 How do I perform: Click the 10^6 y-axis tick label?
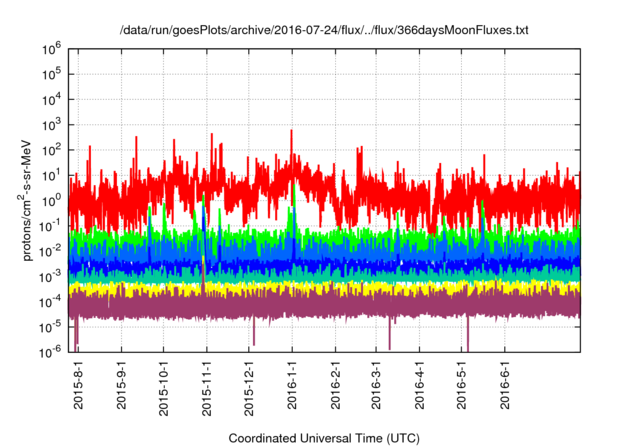pyautogui.click(x=53, y=48)
